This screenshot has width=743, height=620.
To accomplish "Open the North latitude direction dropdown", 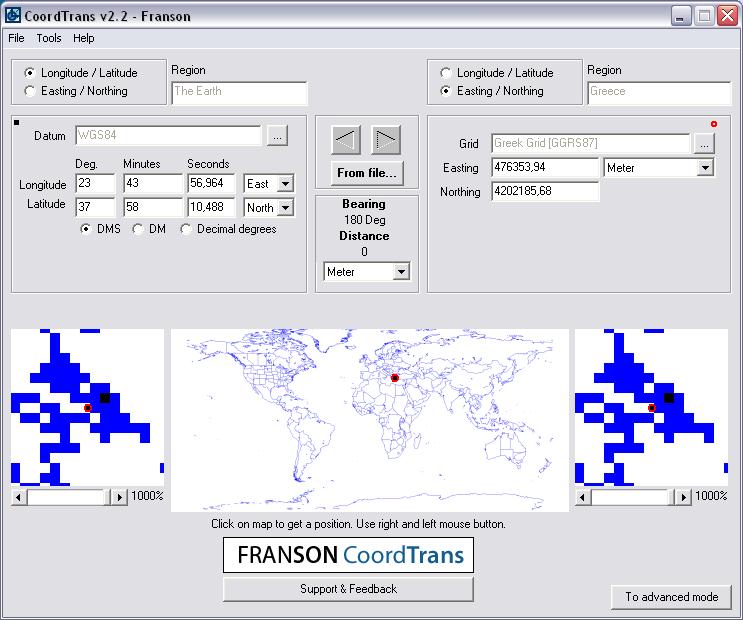I will [x=285, y=207].
